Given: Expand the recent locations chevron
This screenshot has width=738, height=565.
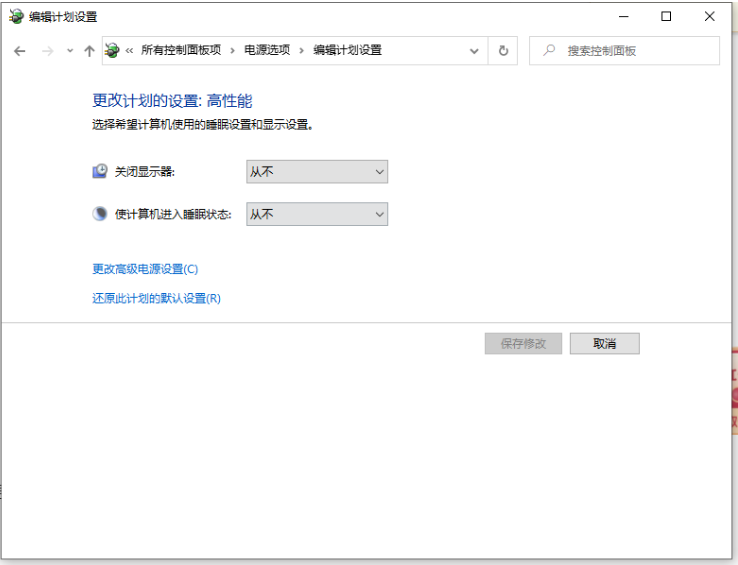Looking at the screenshot, I should pos(69,51).
